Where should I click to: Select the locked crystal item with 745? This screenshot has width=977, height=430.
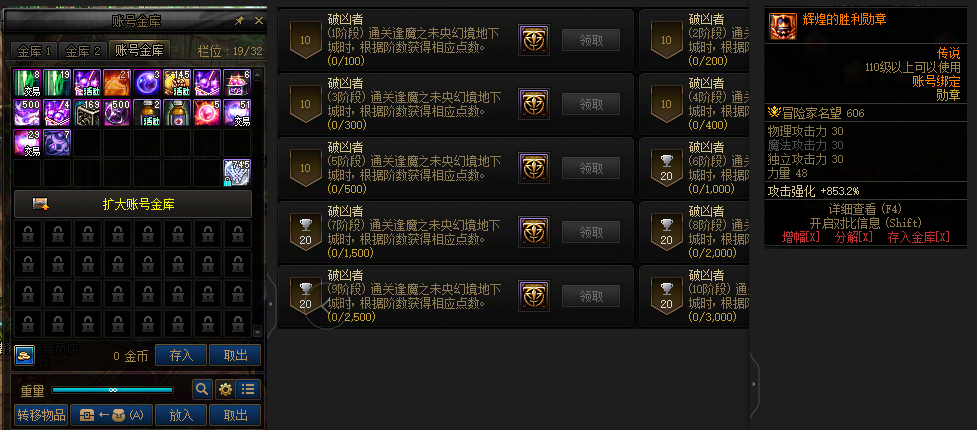click(237, 173)
